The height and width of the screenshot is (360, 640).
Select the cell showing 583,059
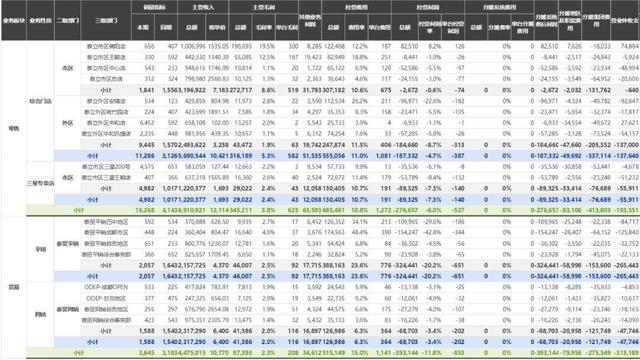click(x=195, y=167)
